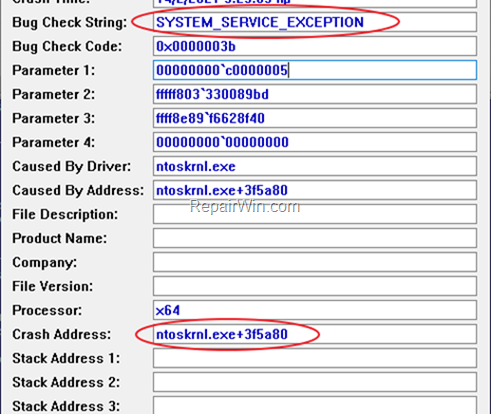Screen dimensions: 491x414
Task: Click the 'Crash Address:' label
Action: [62, 335]
